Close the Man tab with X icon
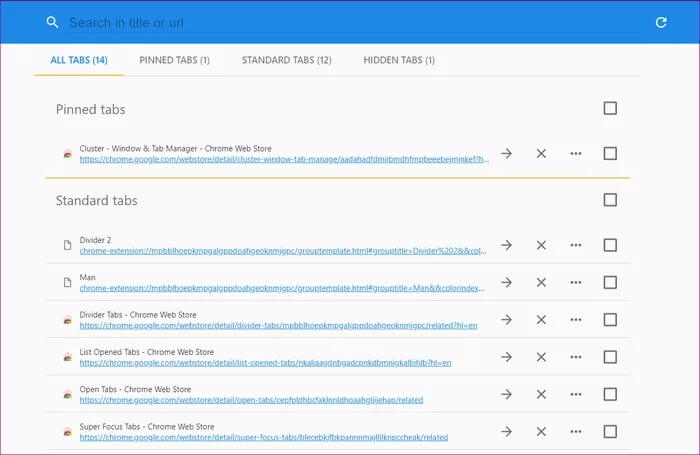700x455 pixels. [x=541, y=282]
